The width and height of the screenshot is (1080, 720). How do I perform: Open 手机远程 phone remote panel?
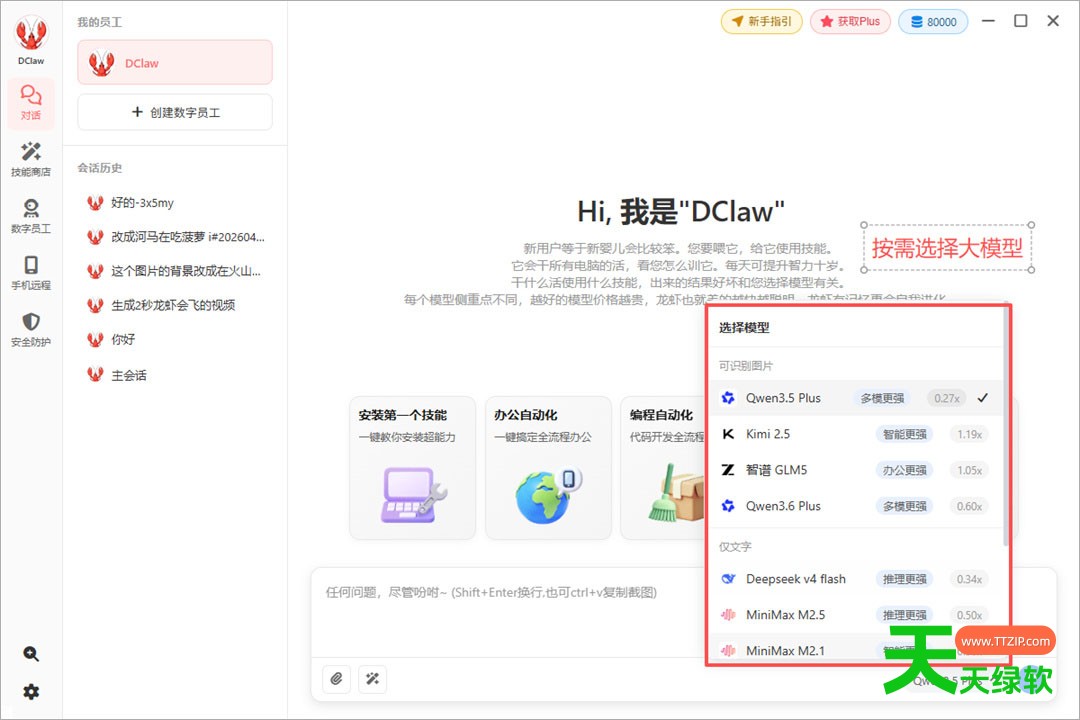click(x=31, y=273)
